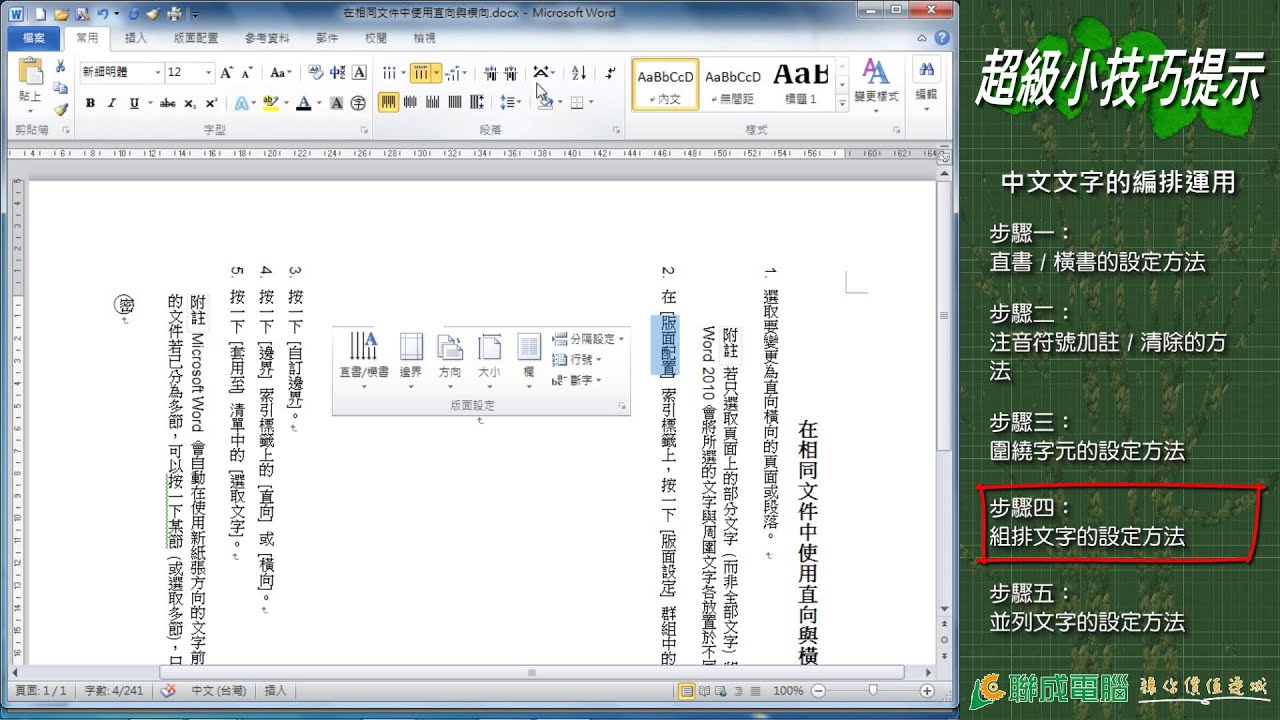Click the zoom slider handle
1280x720 pixels.
coord(873,690)
